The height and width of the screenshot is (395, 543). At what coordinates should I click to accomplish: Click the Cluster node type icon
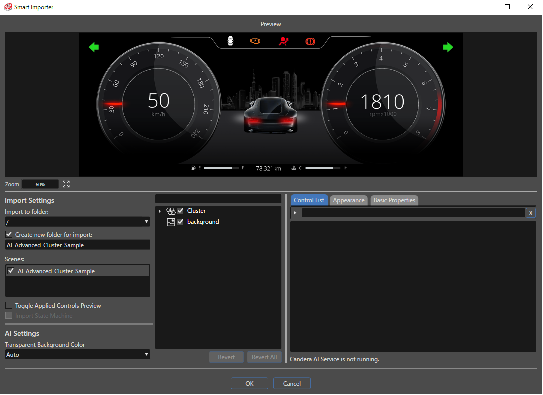[x=171, y=211]
